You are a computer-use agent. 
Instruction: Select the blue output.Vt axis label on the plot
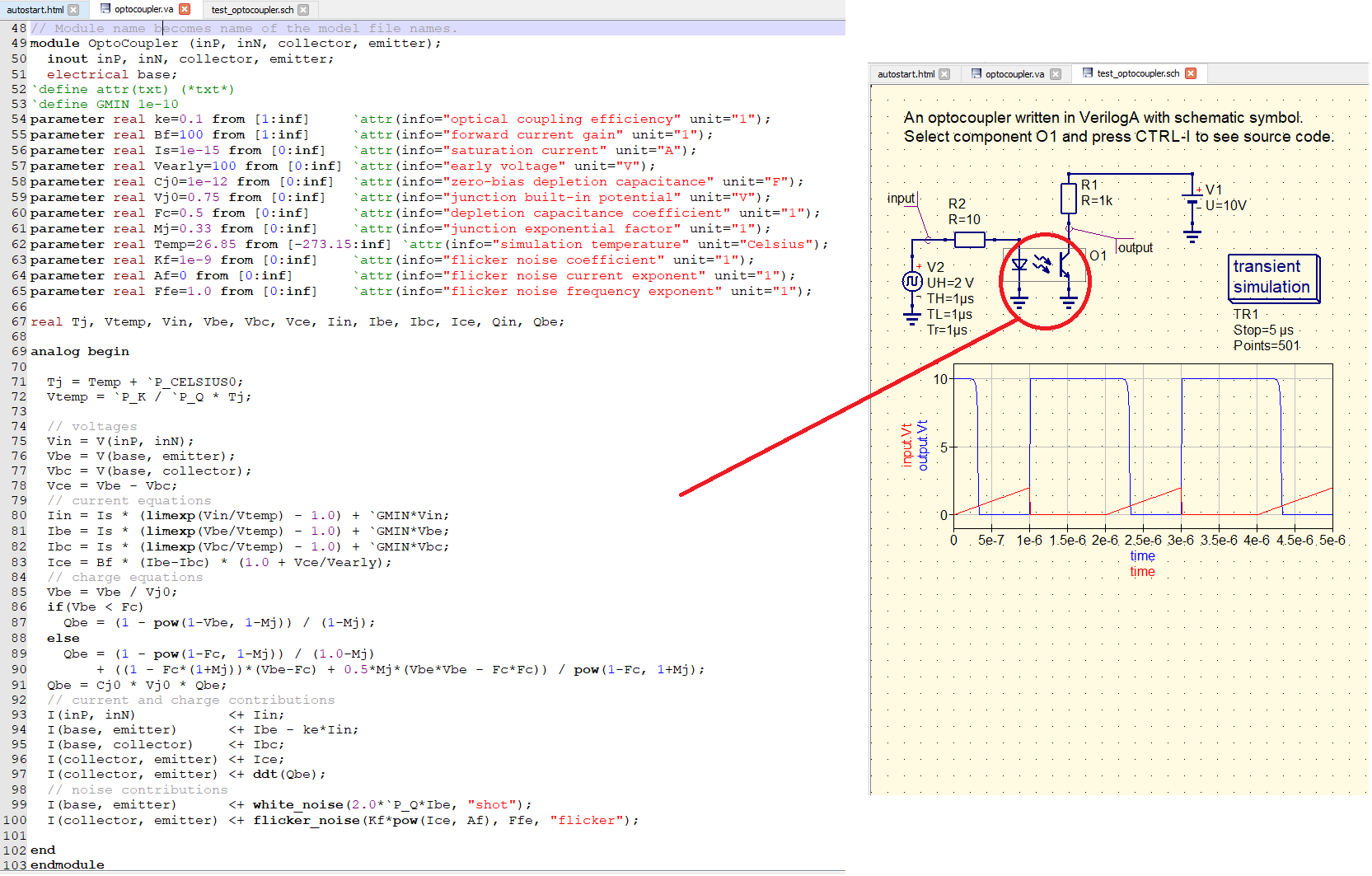coord(923,445)
